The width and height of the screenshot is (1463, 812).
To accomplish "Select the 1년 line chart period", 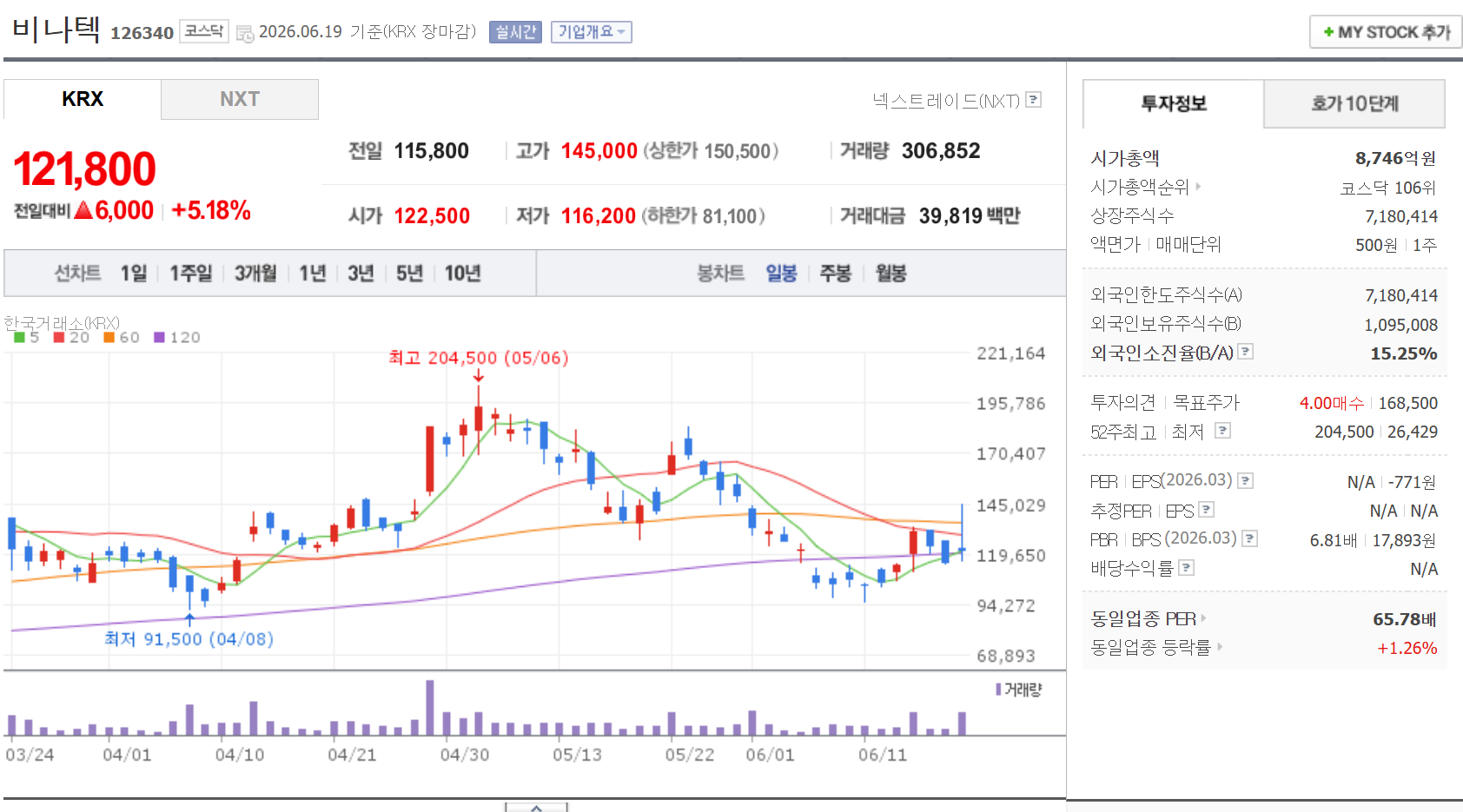I will 313,274.
